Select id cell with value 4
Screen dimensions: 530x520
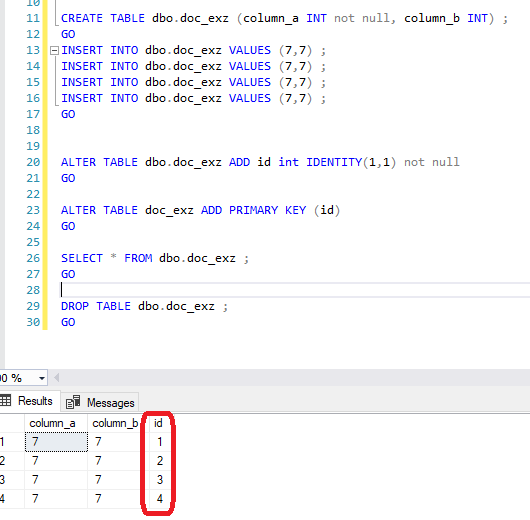(160, 498)
